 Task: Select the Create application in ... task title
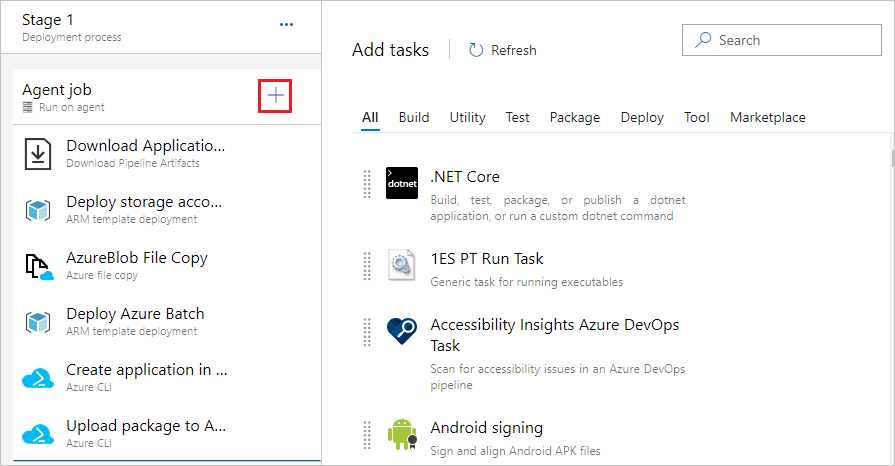point(147,369)
